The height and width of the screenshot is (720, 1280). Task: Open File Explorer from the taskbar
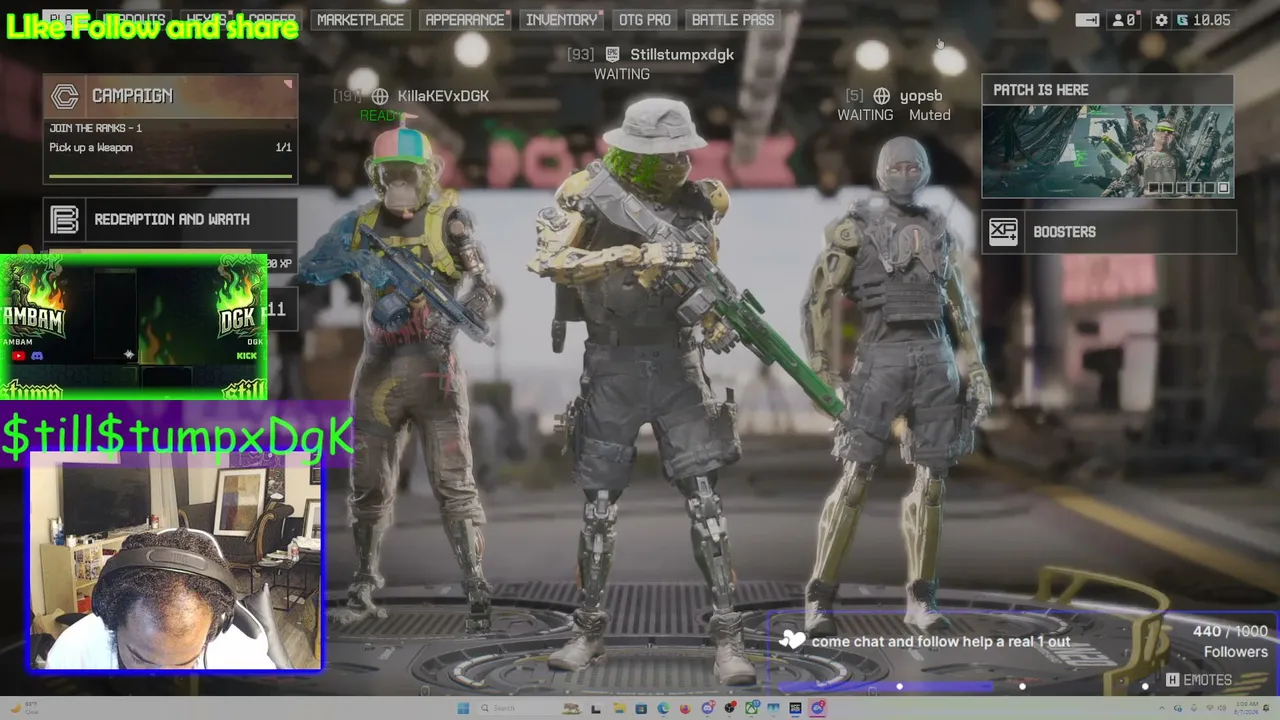click(x=619, y=709)
